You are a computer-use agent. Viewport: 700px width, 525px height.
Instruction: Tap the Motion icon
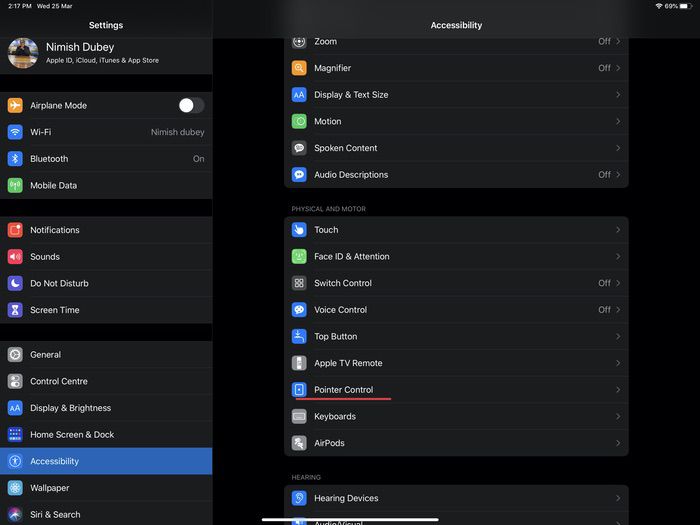[x=299, y=121]
